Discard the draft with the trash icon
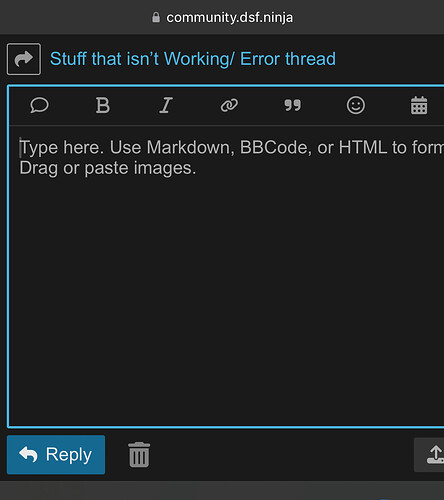Image resolution: width=444 pixels, height=500 pixels. [x=139, y=455]
